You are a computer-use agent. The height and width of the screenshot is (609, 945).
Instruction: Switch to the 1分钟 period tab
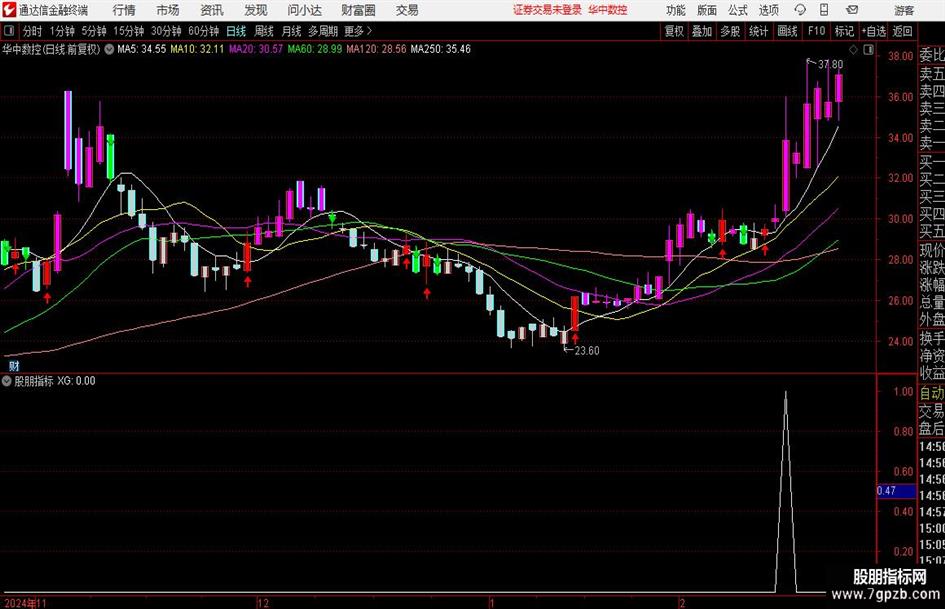[61, 31]
